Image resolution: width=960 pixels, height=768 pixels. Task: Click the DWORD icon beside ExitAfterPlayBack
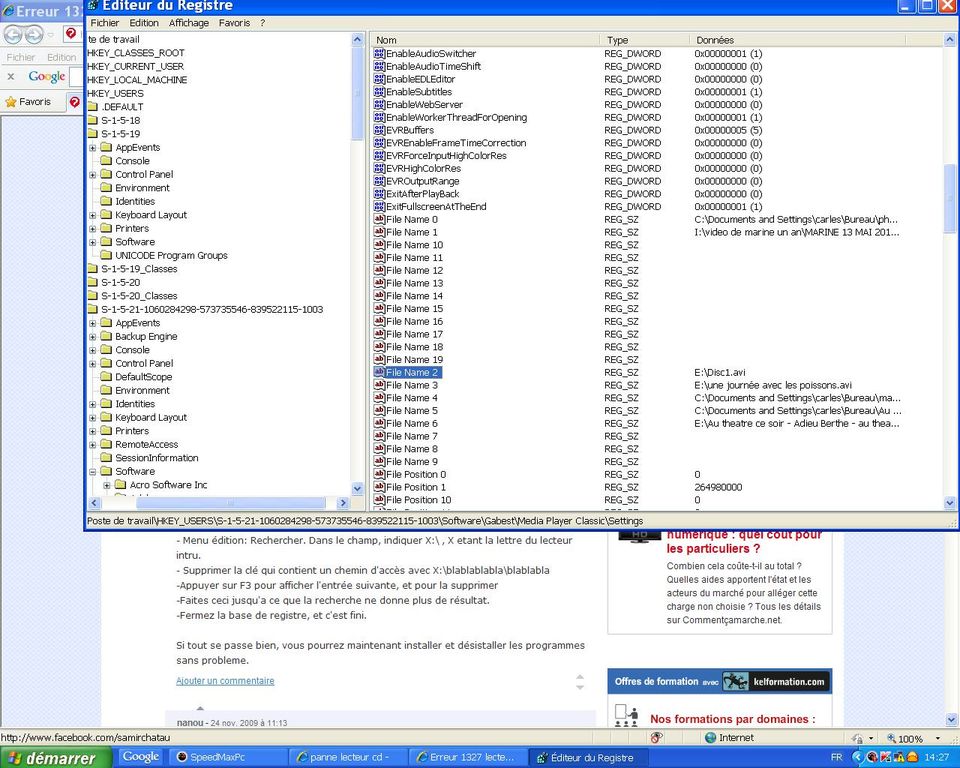379,194
